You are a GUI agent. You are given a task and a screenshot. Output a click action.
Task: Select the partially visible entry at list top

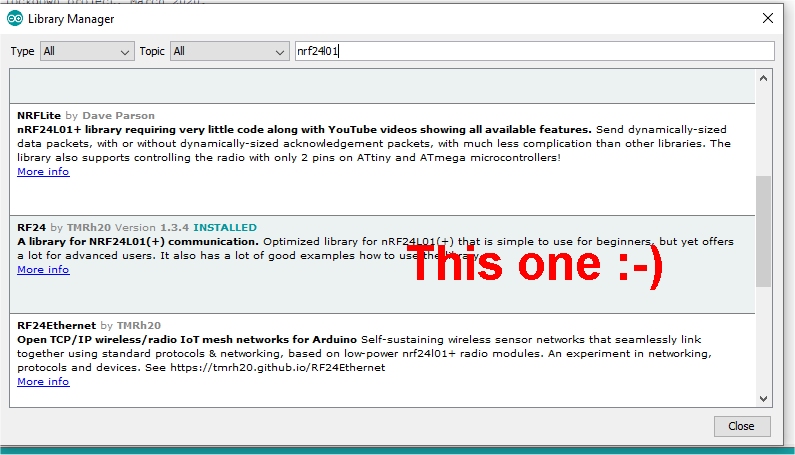click(380, 88)
